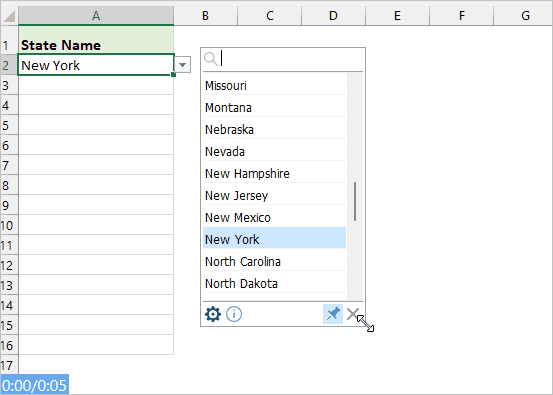Viewport: 553px width, 395px height.
Task: Select column E header
Action: click(397, 16)
